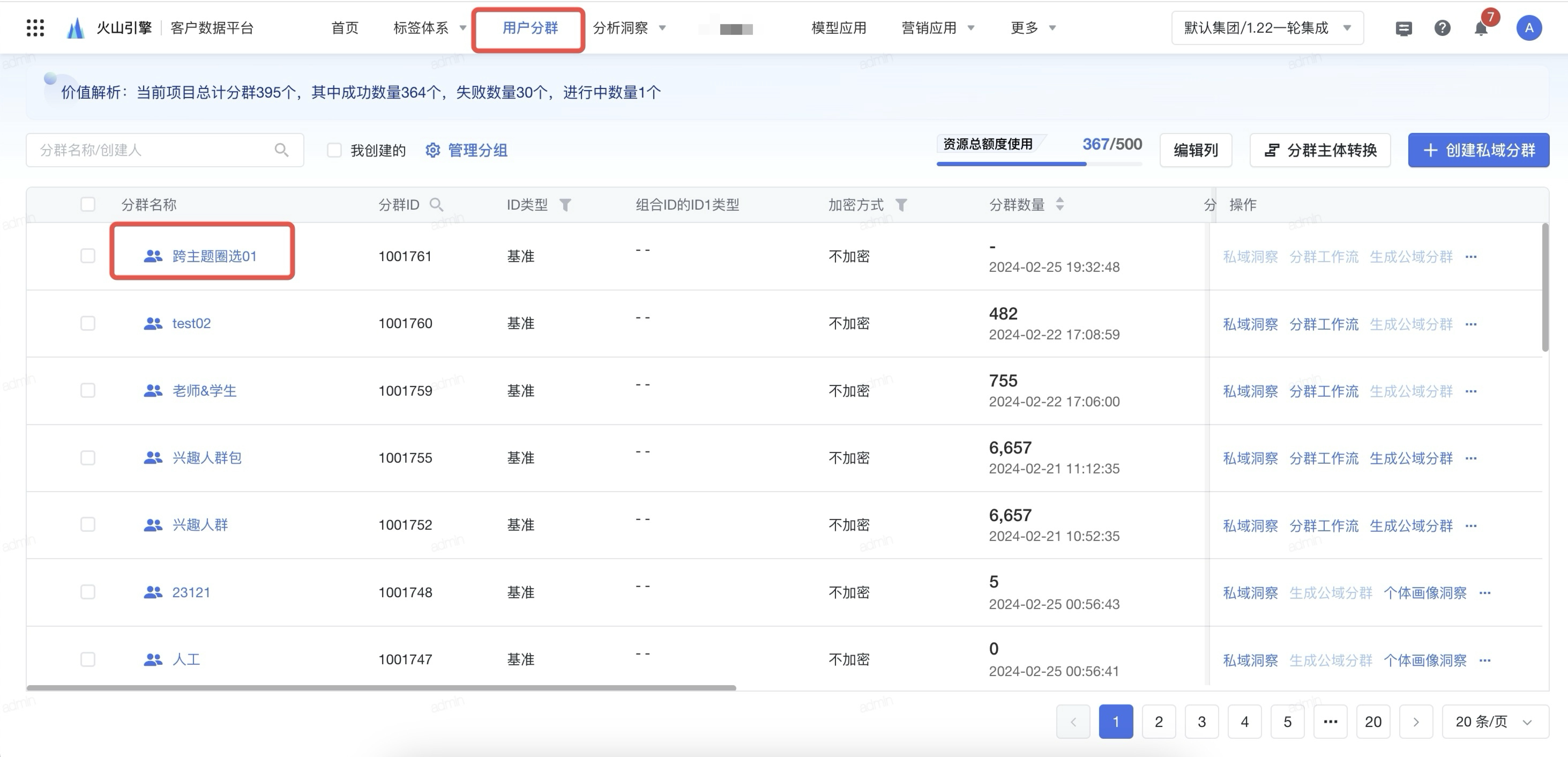Click the group icon beside 老师&学生
This screenshot has width=1568, height=757.
[153, 390]
